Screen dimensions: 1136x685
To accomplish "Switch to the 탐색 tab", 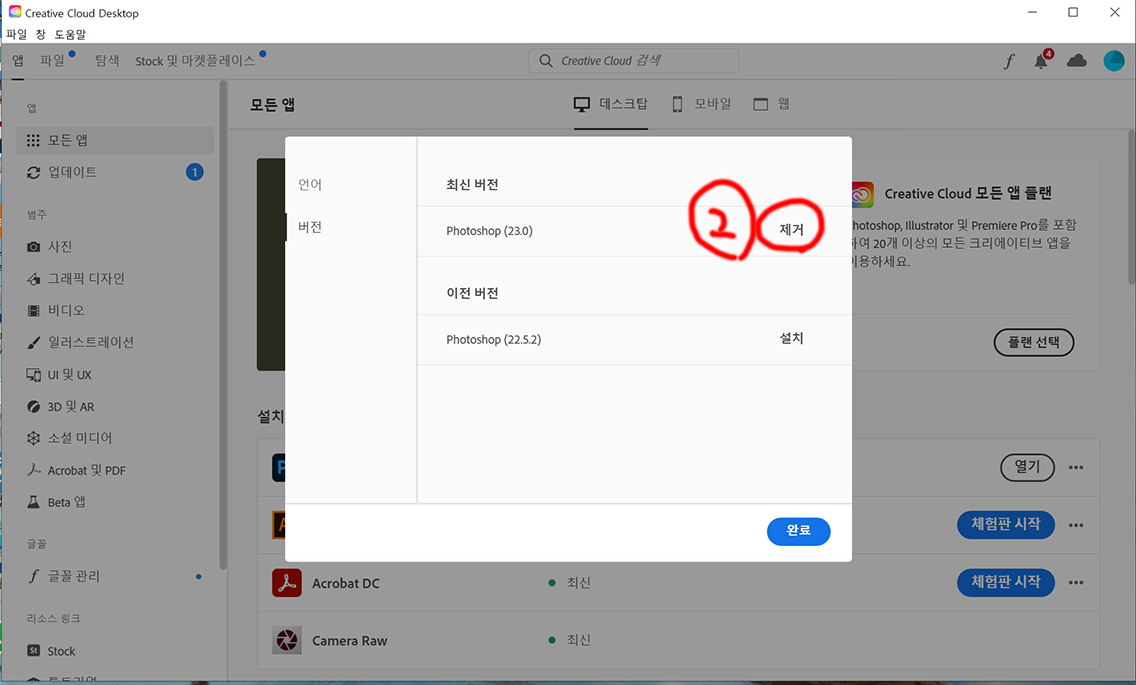I will tap(107, 61).
